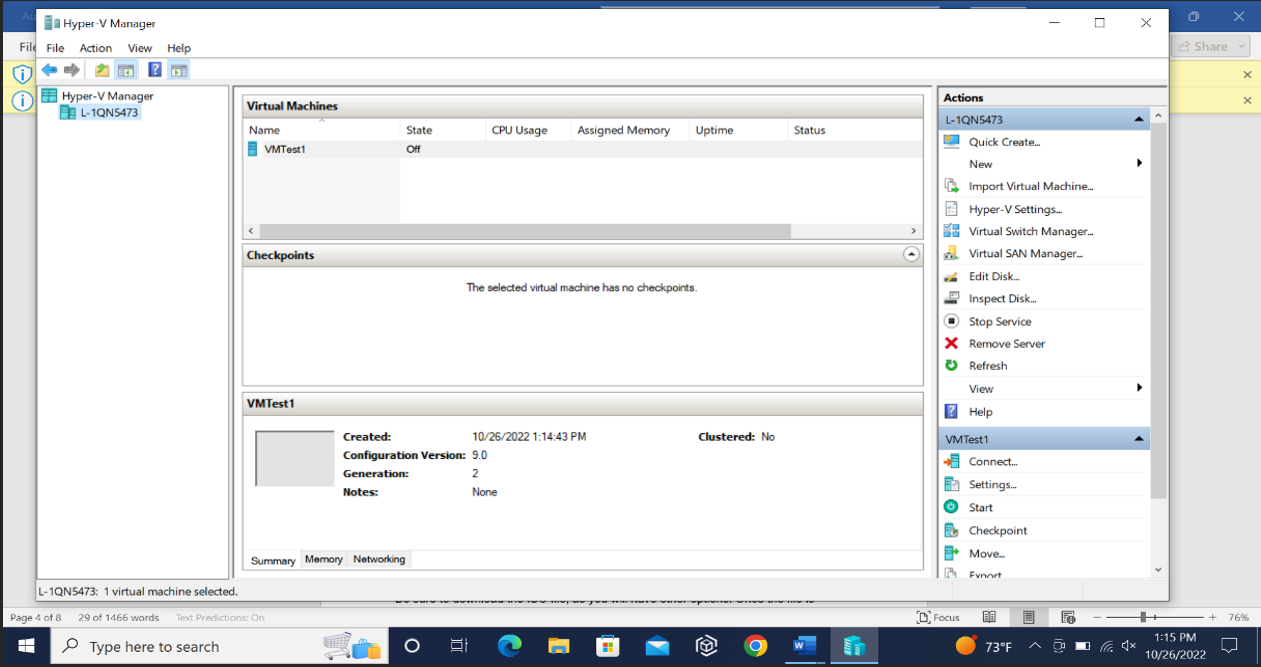Expand the View submenu arrow in Actions
Image resolution: width=1261 pixels, height=667 pixels.
1139,388
